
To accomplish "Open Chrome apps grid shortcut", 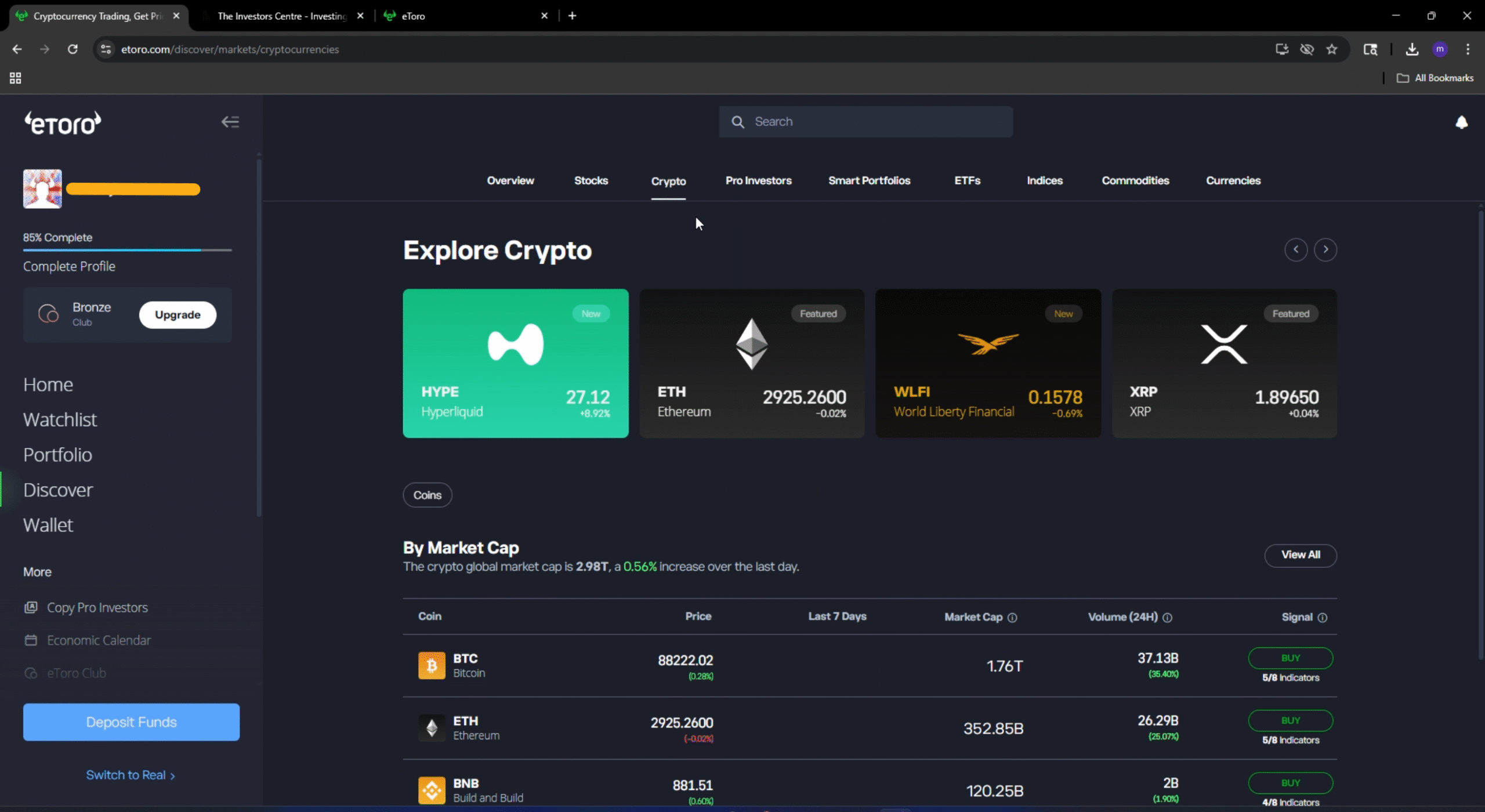I will point(16,78).
